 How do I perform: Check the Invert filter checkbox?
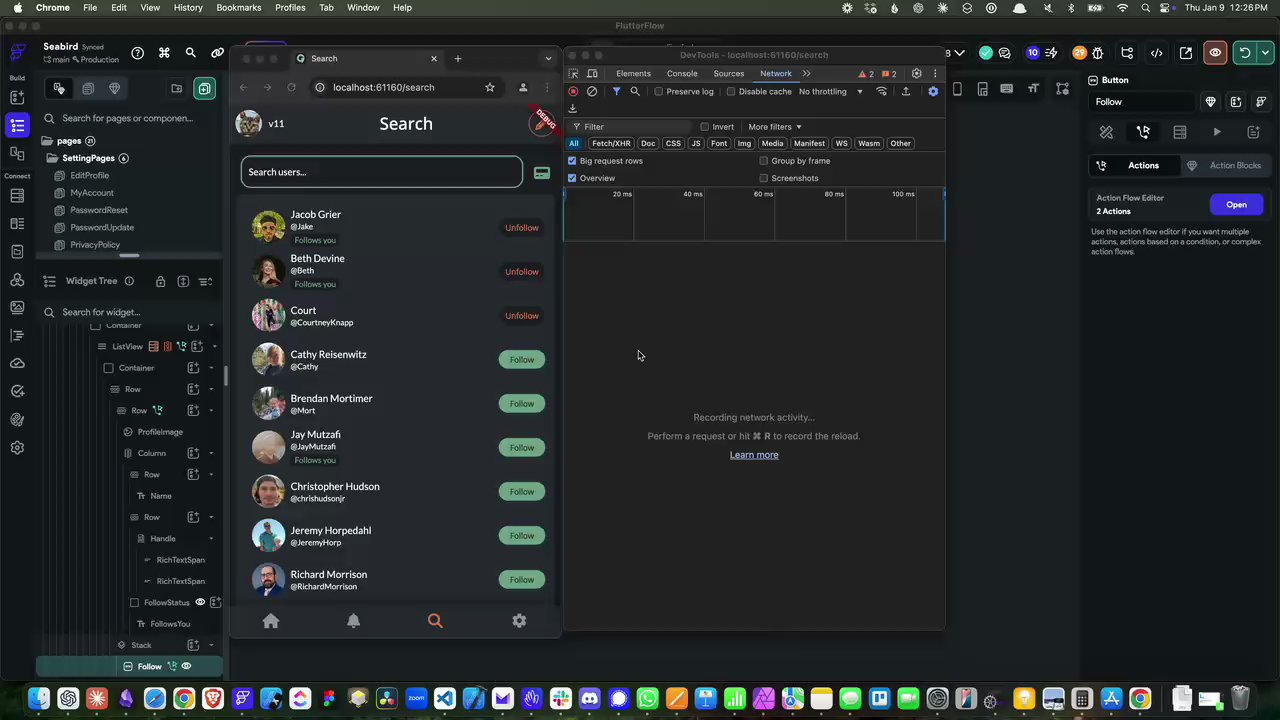[705, 127]
